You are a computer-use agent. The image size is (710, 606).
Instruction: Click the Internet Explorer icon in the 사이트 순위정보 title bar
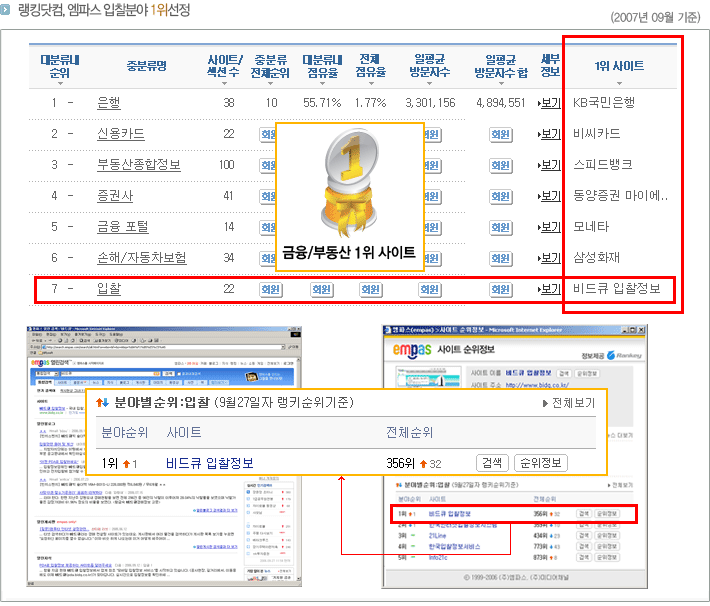pyautogui.click(x=388, y=330)
